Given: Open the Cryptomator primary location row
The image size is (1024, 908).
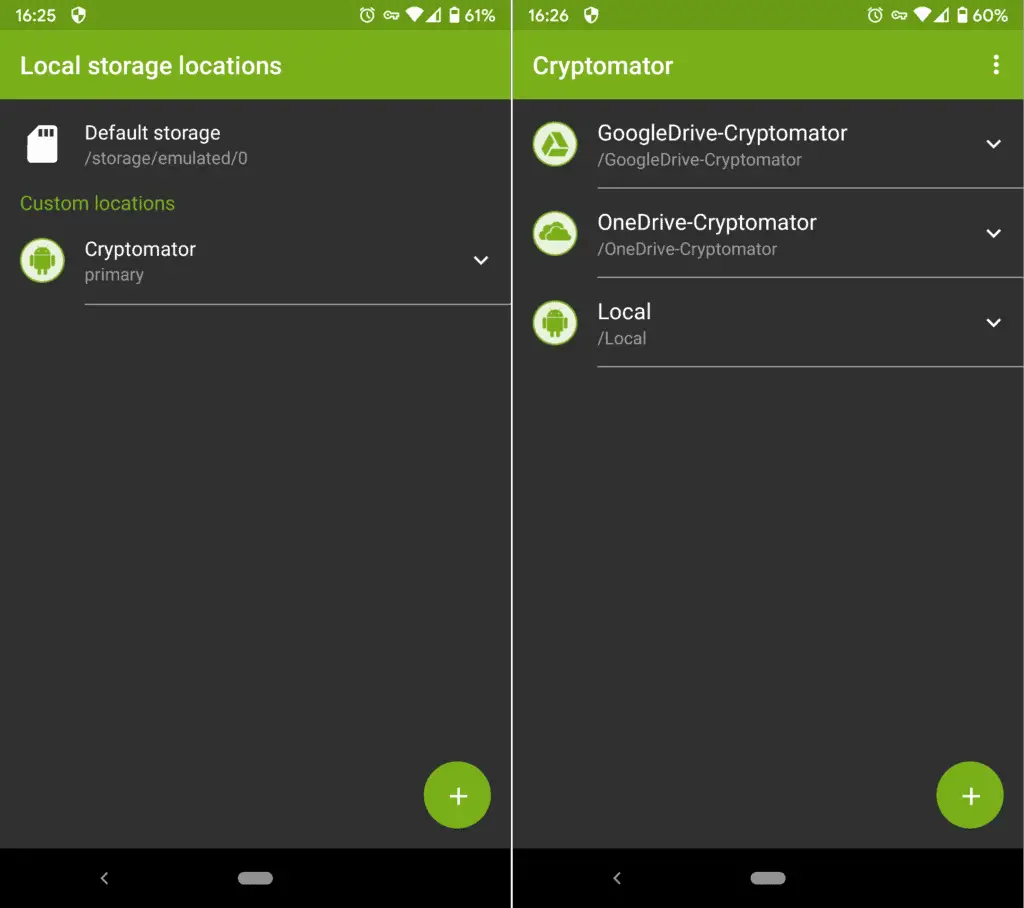Looking at the screenshot, I should 255,261.
